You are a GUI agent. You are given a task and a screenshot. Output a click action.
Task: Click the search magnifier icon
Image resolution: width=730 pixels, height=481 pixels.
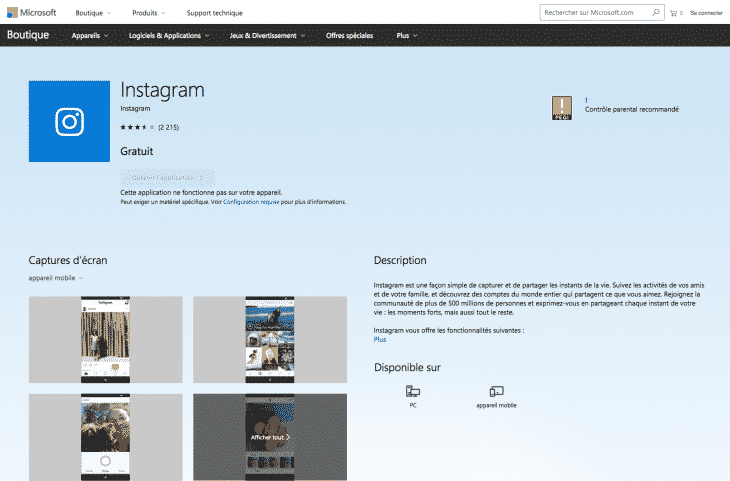(656, 13)
